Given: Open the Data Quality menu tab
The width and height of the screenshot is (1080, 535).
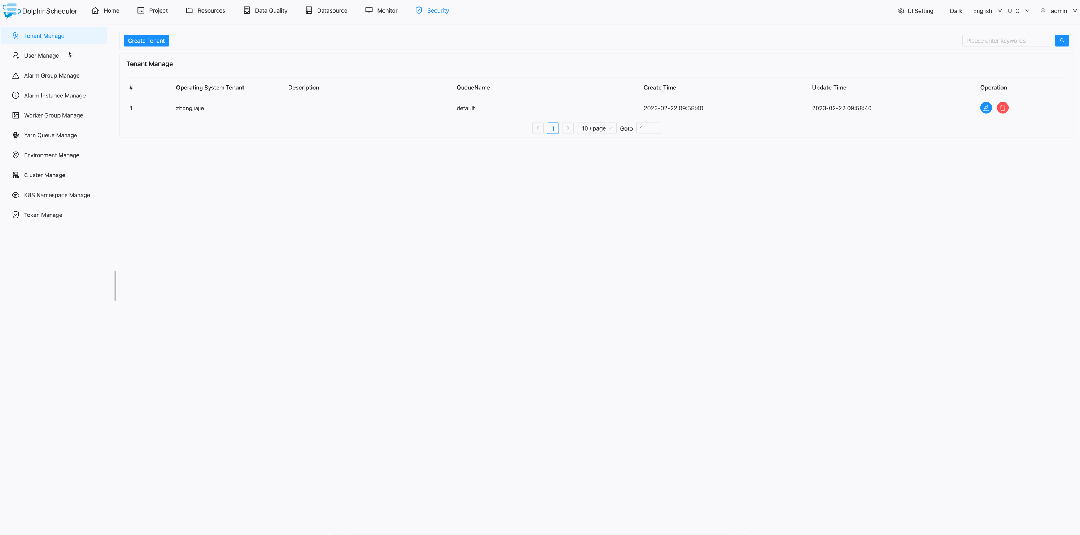Looking at the screenshot, I should [265, 11].
